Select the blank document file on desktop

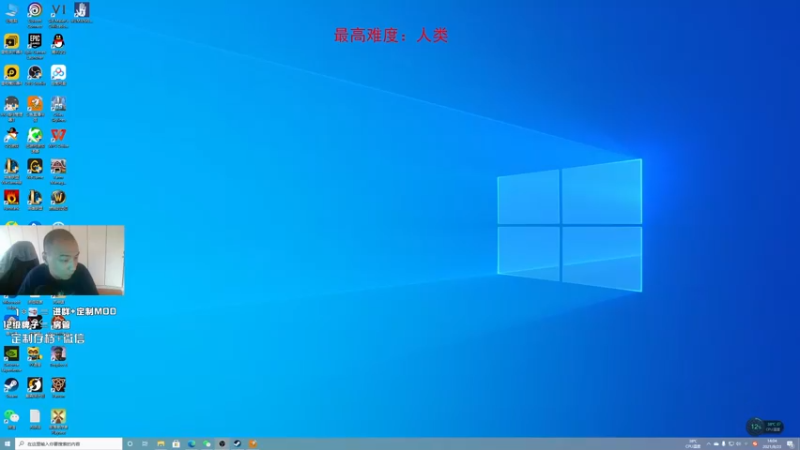click(35, 418)
